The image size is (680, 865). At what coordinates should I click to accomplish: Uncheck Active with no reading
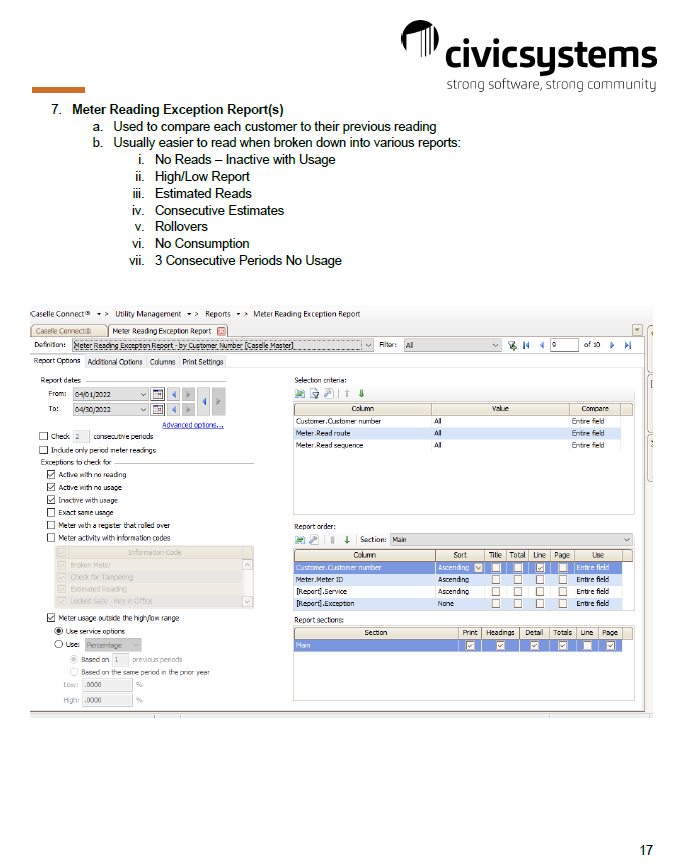click(51, 474)
